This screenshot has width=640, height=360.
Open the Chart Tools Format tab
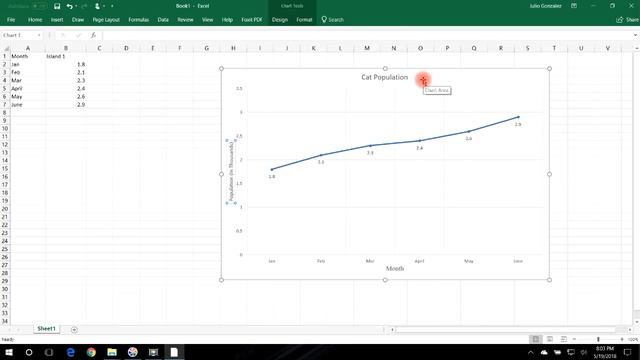click(x=304, y=20)
